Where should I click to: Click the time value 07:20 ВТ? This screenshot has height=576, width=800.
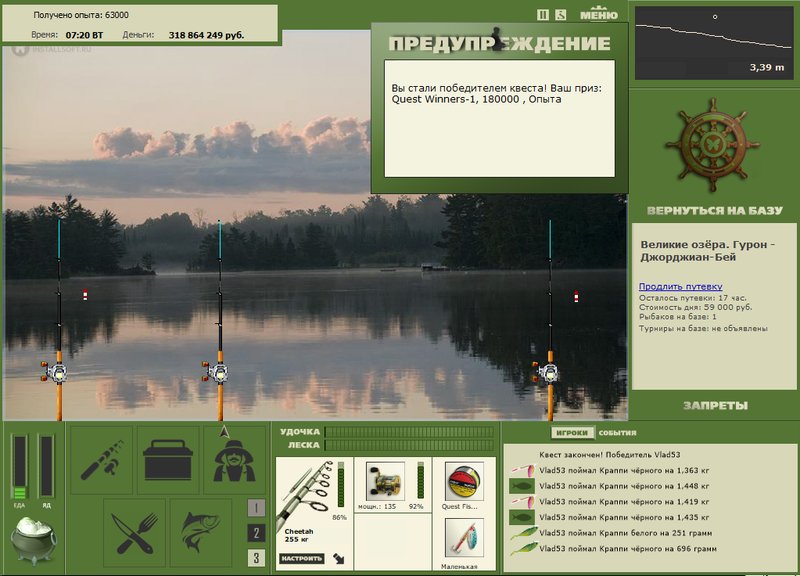[x=84, y=35]
